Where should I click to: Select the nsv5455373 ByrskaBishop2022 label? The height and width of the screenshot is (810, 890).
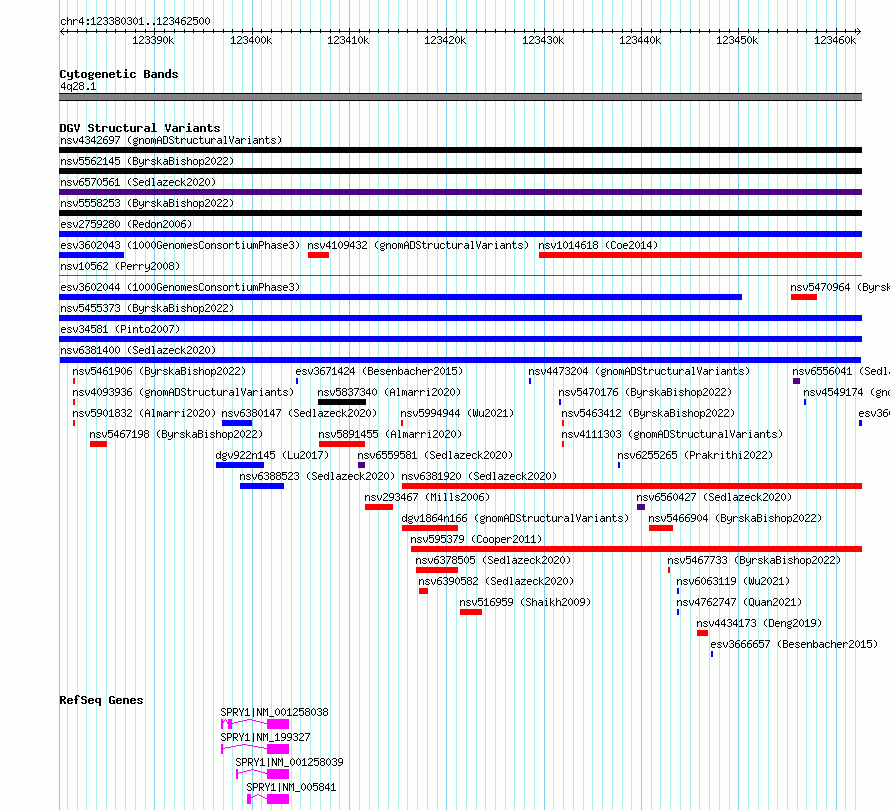point(147,308)
